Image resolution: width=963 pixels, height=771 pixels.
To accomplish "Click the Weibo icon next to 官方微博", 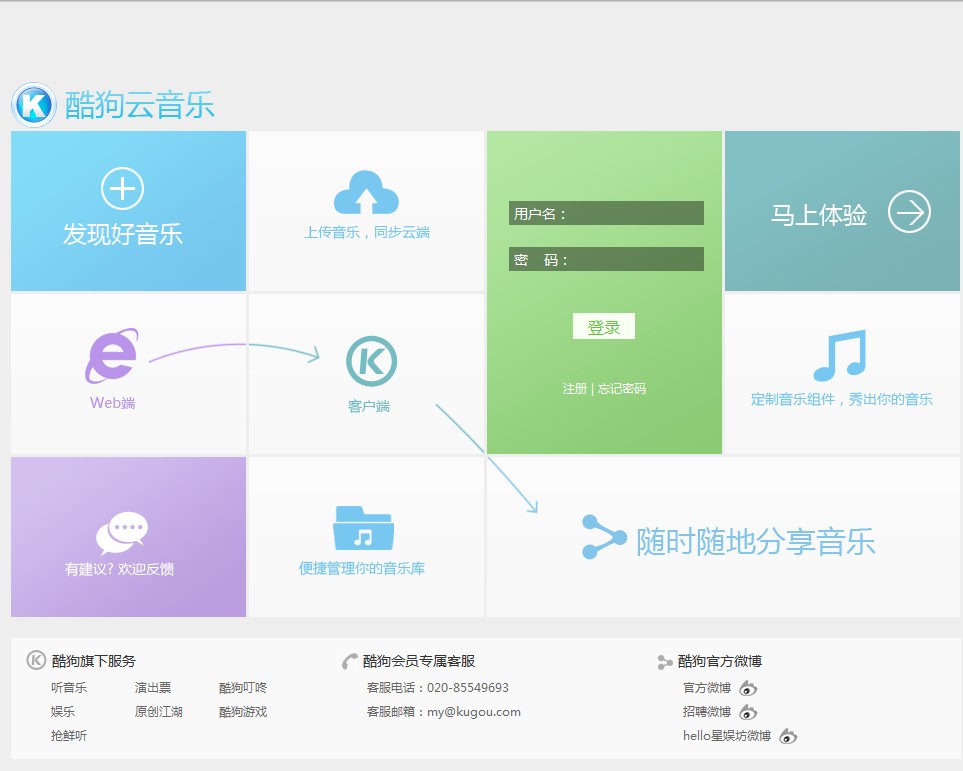I will coord(748,688).
